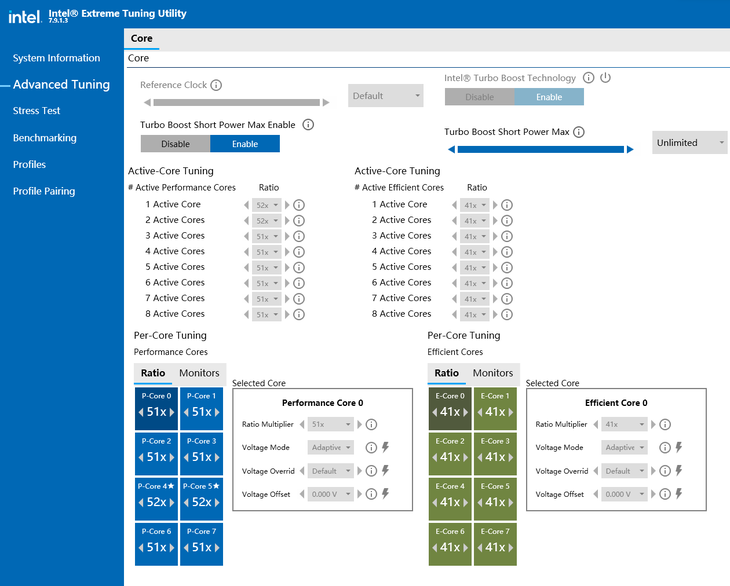
Task: Click lightning icon for Performance Core Voltage Offset
Action: click(385, 493)
